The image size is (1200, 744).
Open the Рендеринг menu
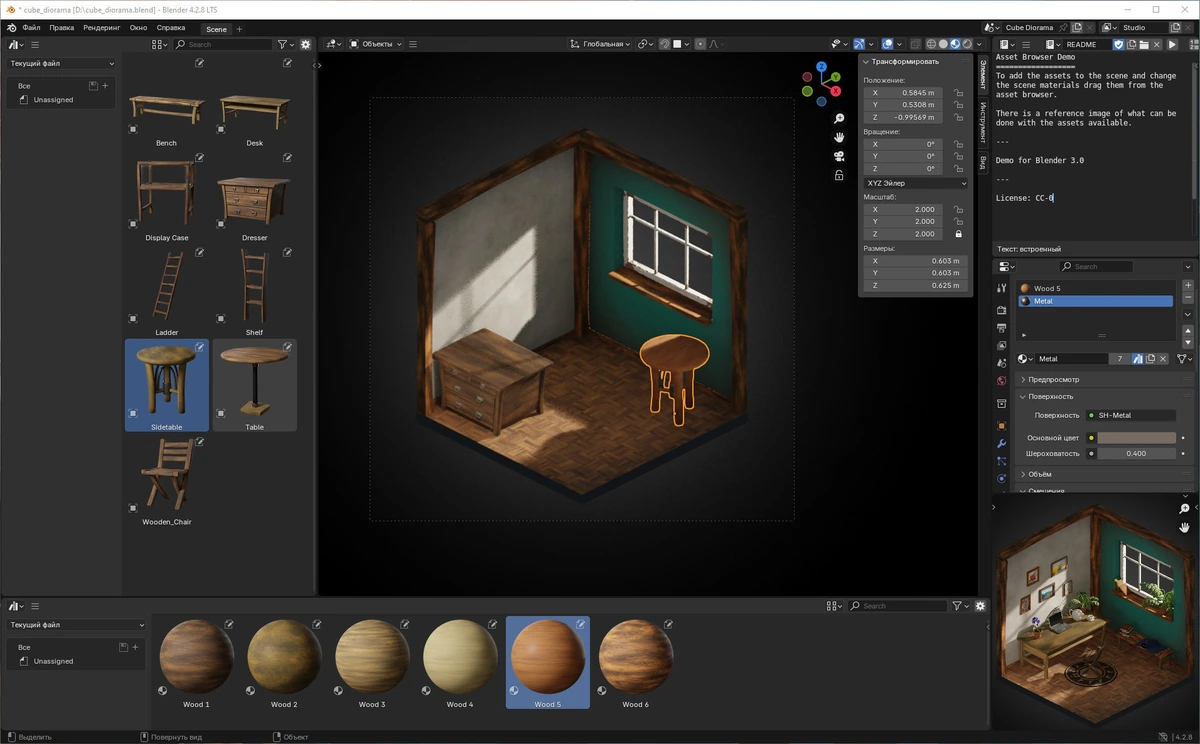click(102, 28)
